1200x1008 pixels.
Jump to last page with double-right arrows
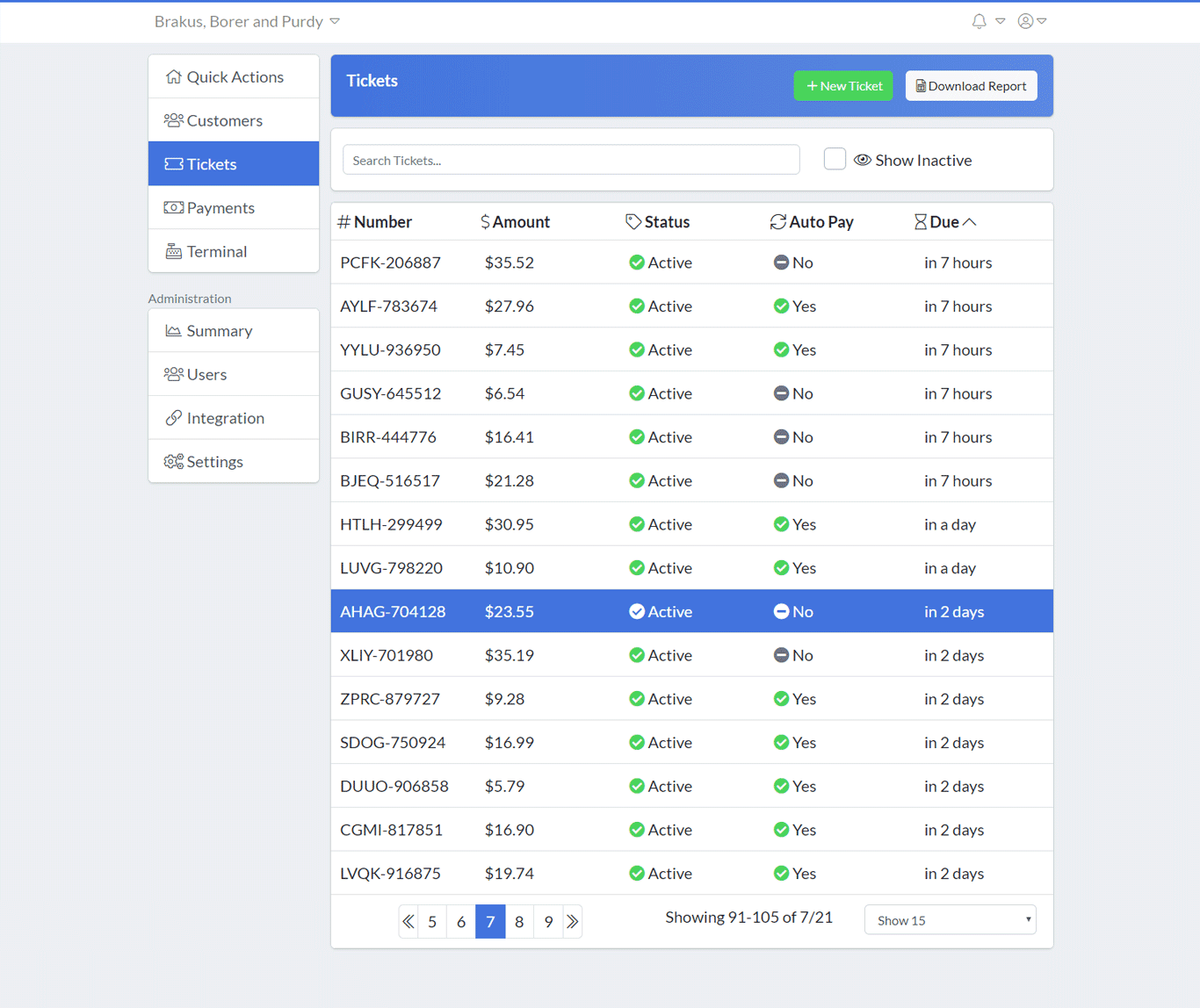(573, 921)
